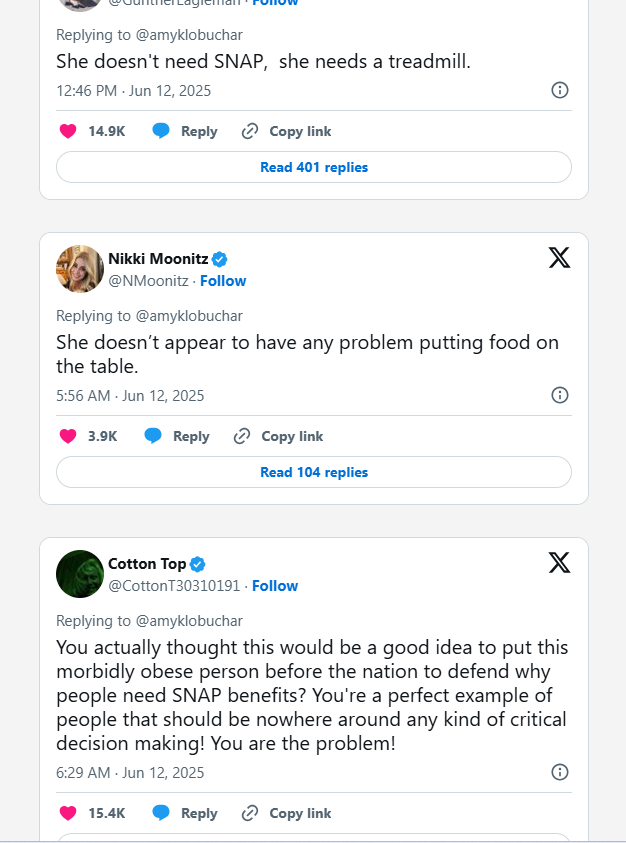Image resolution: width=626 pixels, height=843 pixels.
Task: Like Cotton Top's tweet with 15.4K hearts
Action: (x=68, y=813)
